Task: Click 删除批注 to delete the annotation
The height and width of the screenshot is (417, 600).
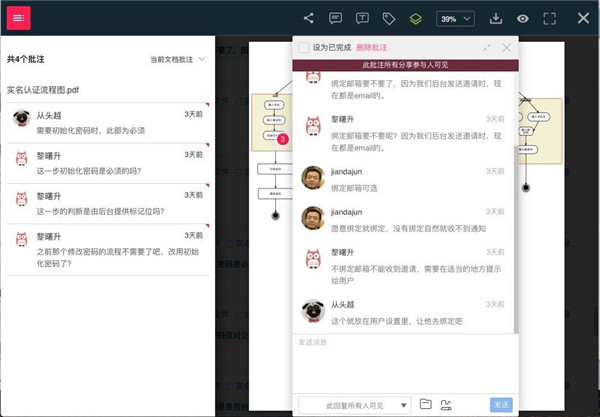Action: pyautogui.click(x=371, y=47)
